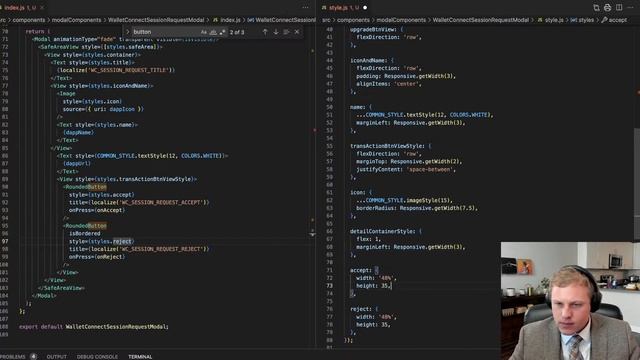640x360 pixels.
Task: Expand replace field via find widget chevron
Action: 127,32
